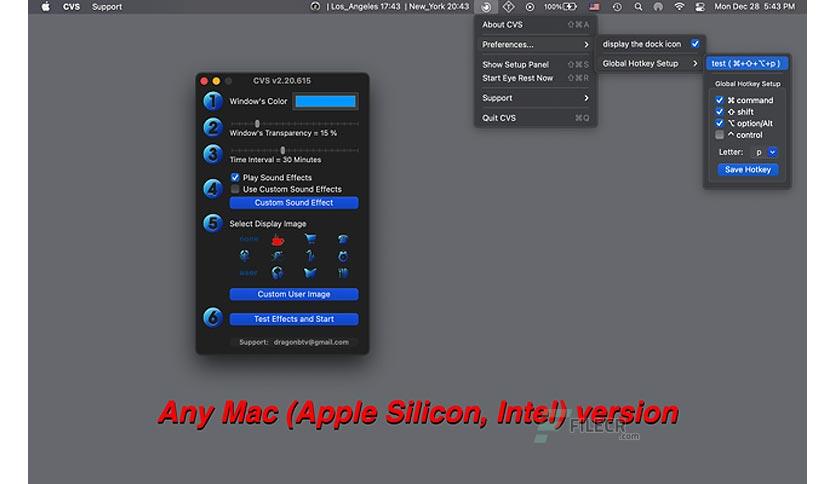
Task: Open the CVS application menu in menu bar
Action: (x=71, y=7)
